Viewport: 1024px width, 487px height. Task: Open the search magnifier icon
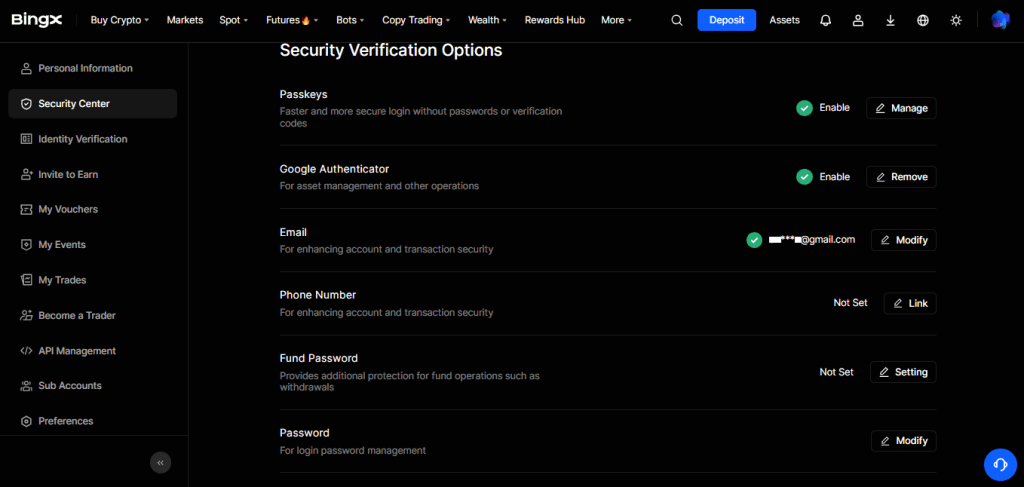coord(677,20)
